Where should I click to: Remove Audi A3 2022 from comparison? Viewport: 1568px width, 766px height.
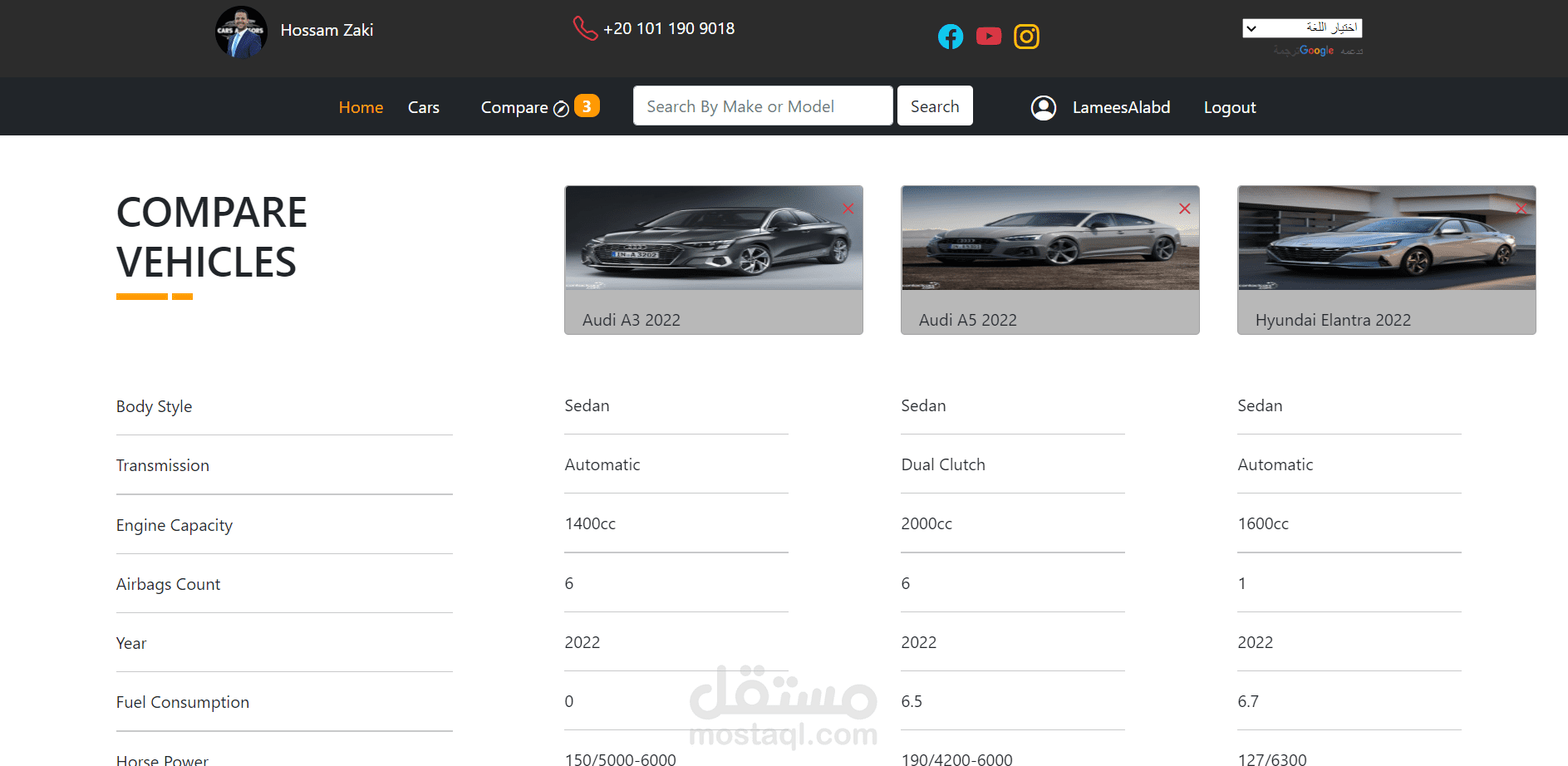tap(848, 209)
